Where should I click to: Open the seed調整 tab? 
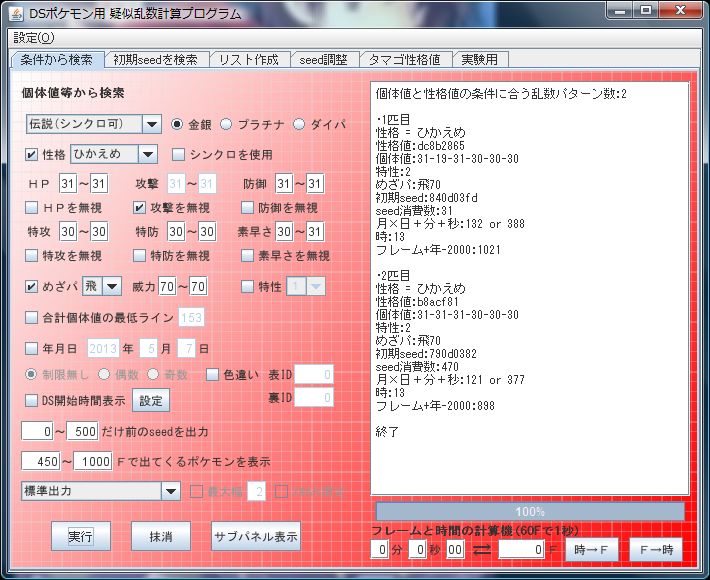(x=323, y=60)
